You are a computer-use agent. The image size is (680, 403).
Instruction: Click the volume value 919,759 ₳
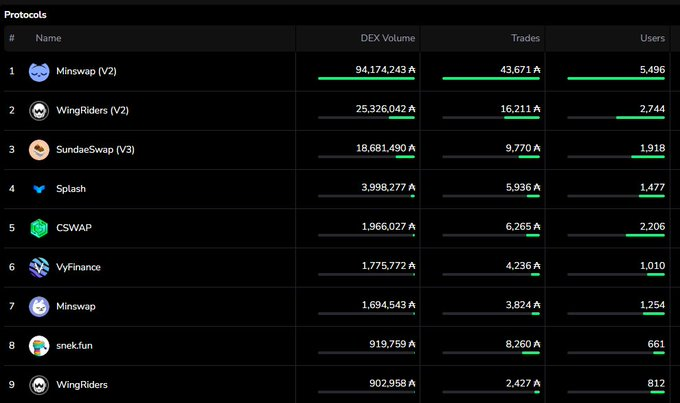pyautogui.click(x=392, y=344)
